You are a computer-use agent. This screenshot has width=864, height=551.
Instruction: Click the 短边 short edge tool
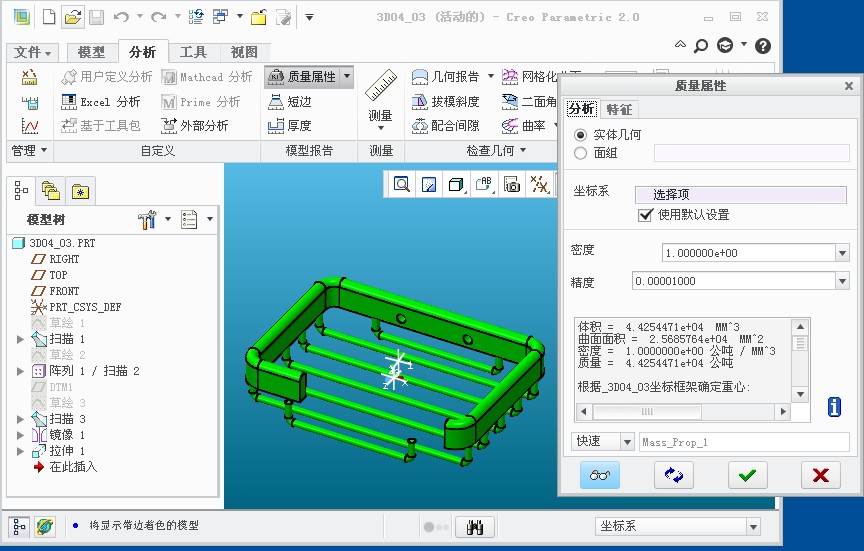(x=290, y=101)
